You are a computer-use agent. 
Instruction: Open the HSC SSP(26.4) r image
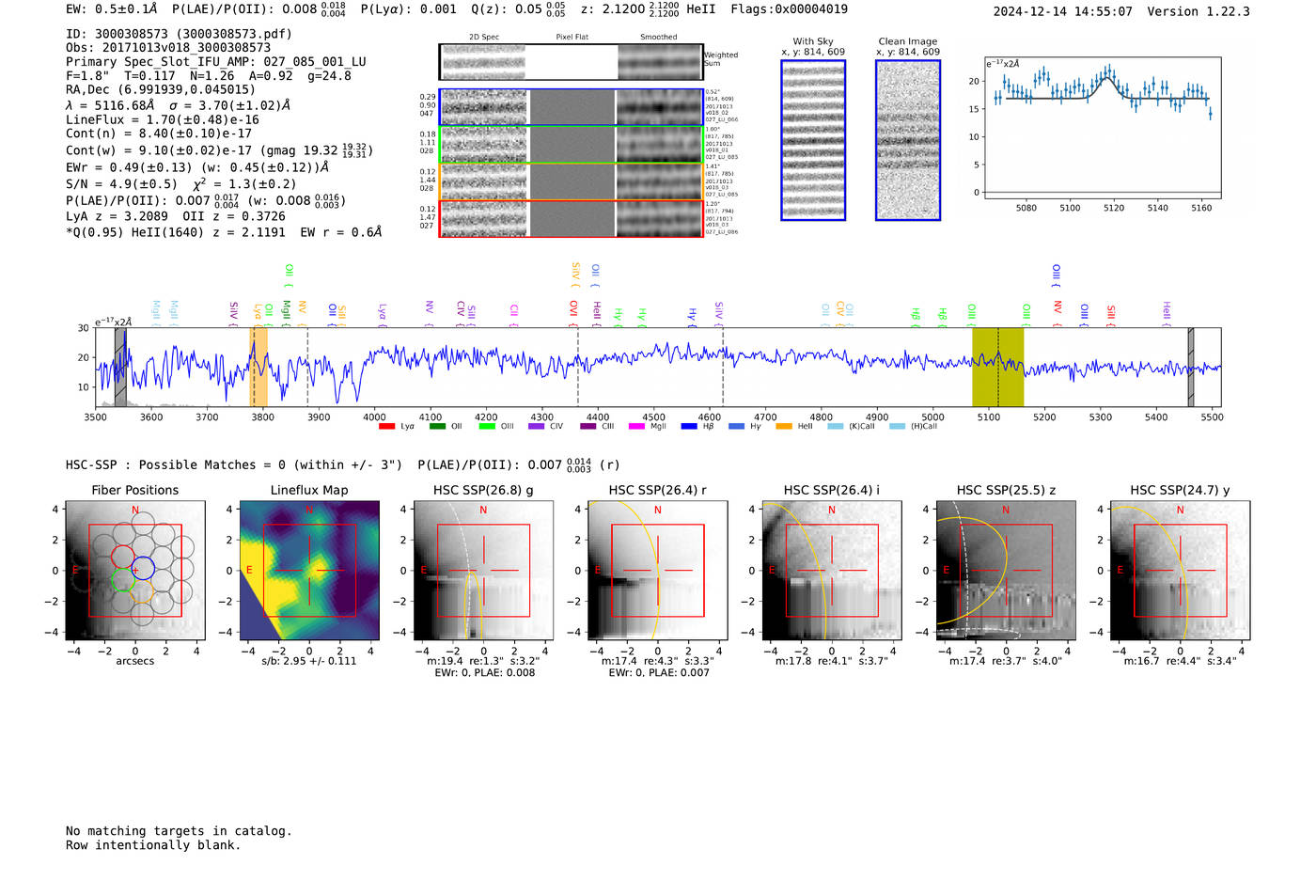pyautogui.click(x=658, y=571)
